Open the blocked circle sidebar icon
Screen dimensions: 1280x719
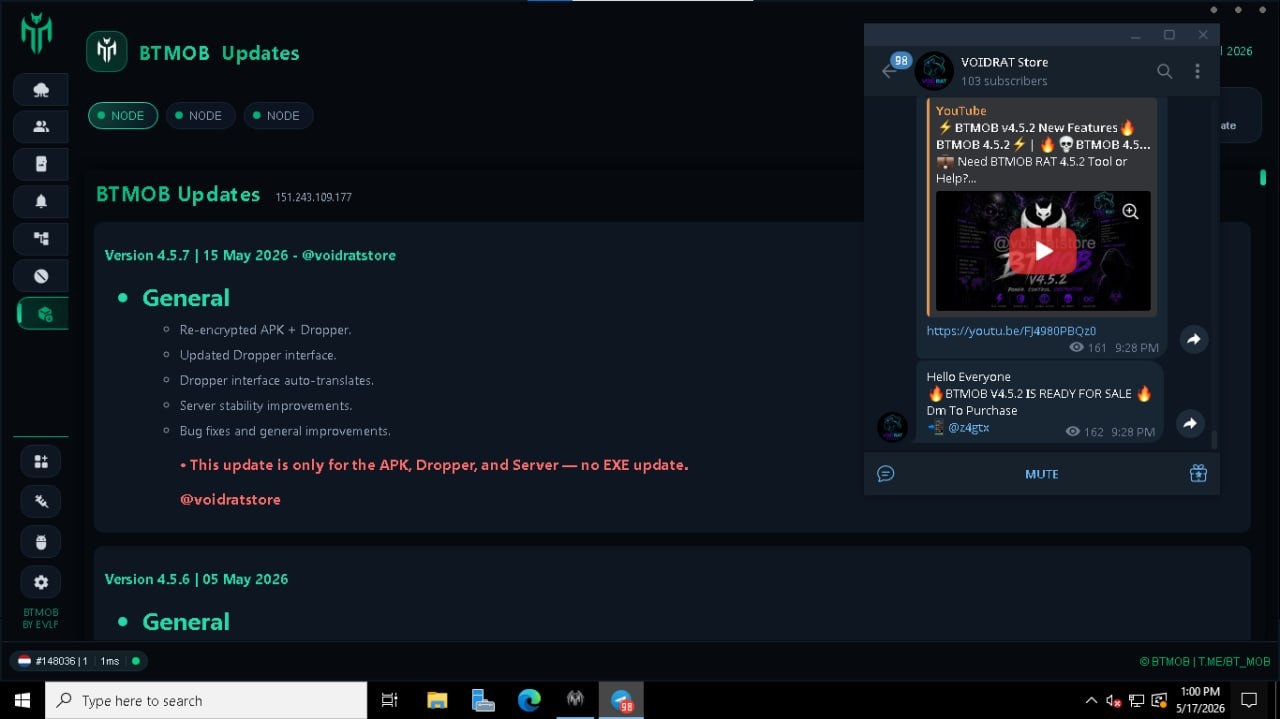pos(41,276)
